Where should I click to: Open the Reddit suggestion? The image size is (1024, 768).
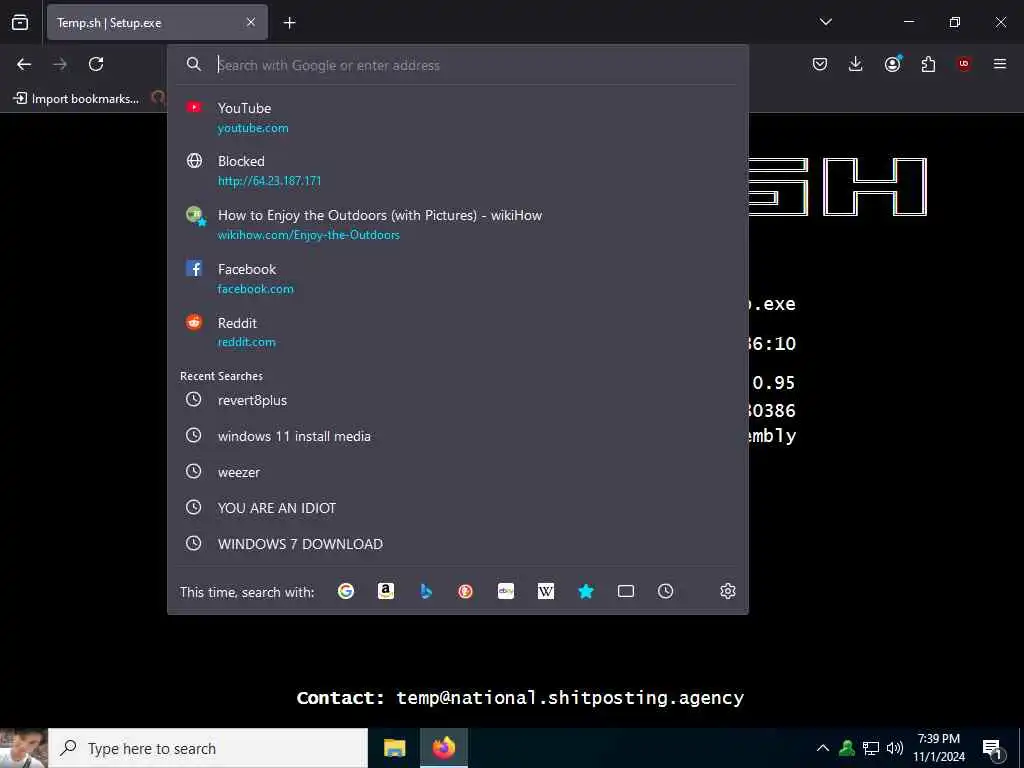coord(457,332)
